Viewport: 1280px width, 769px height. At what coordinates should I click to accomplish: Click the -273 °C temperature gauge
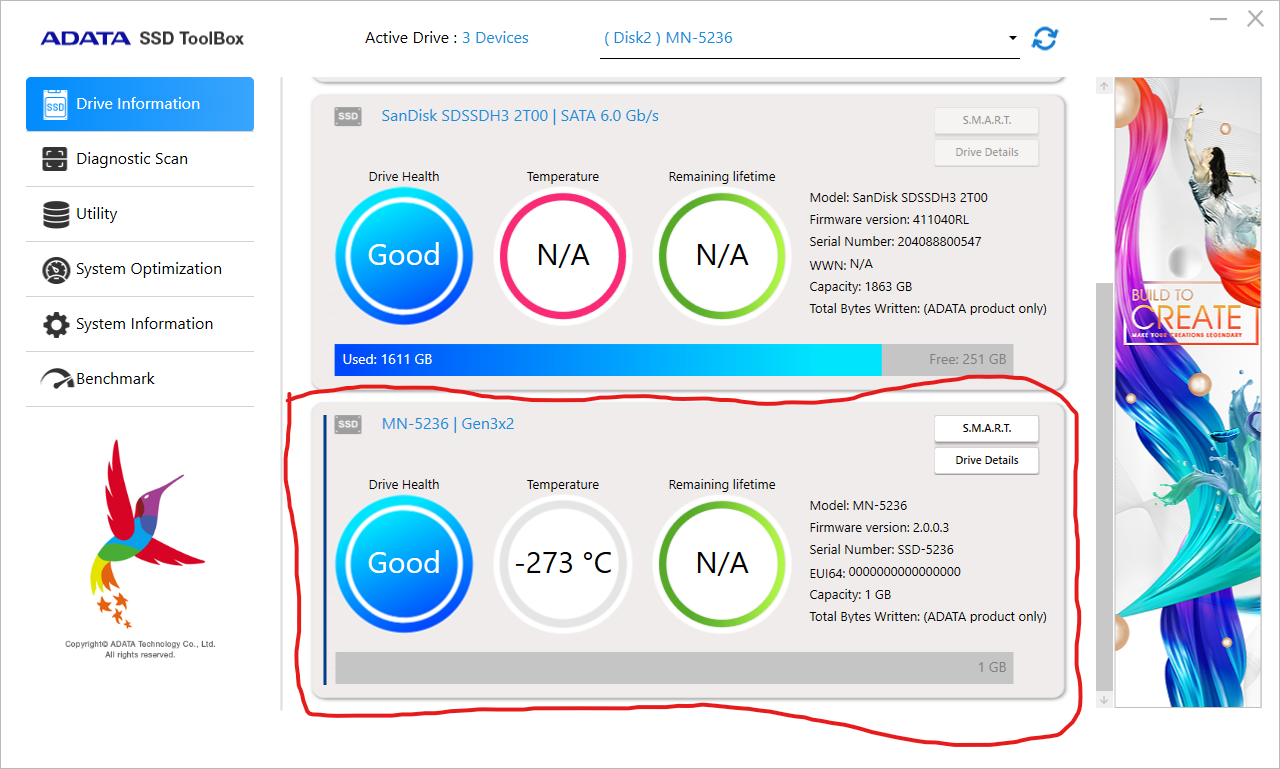coord(563,563)
